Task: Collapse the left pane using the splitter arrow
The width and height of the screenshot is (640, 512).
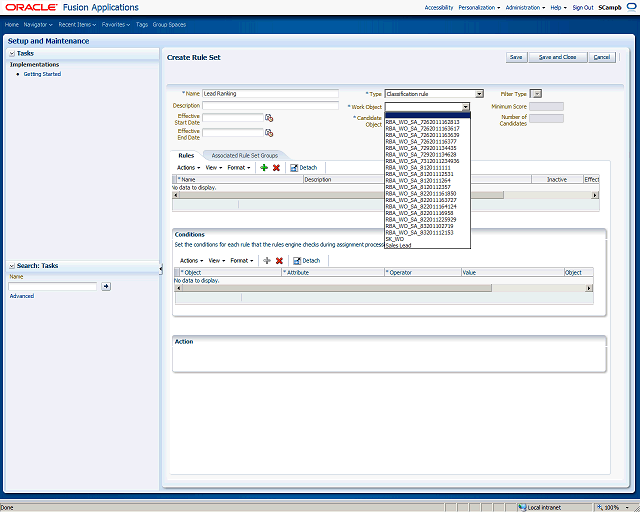Action: [x=161, y=269]
